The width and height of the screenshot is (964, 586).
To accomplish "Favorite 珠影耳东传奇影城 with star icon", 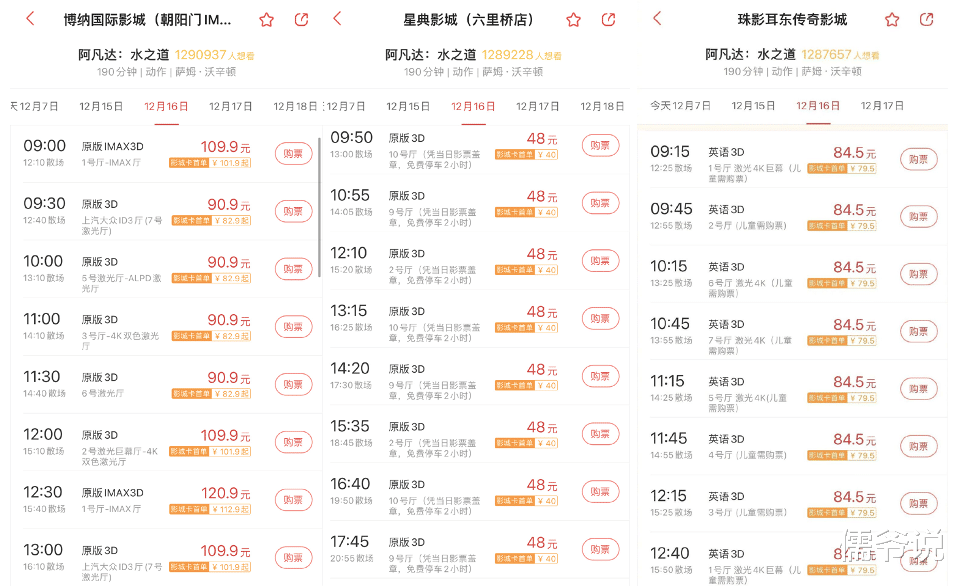I will [x=892, y=20].
